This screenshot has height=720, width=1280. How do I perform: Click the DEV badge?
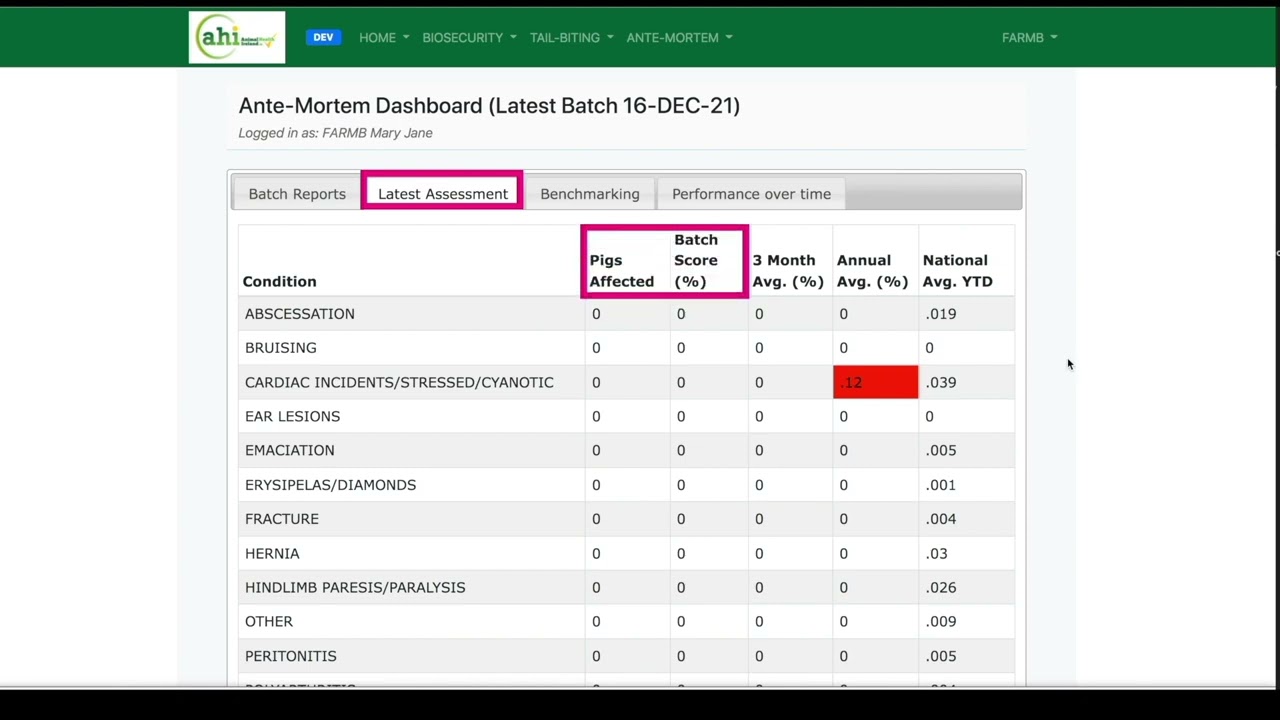323,37
